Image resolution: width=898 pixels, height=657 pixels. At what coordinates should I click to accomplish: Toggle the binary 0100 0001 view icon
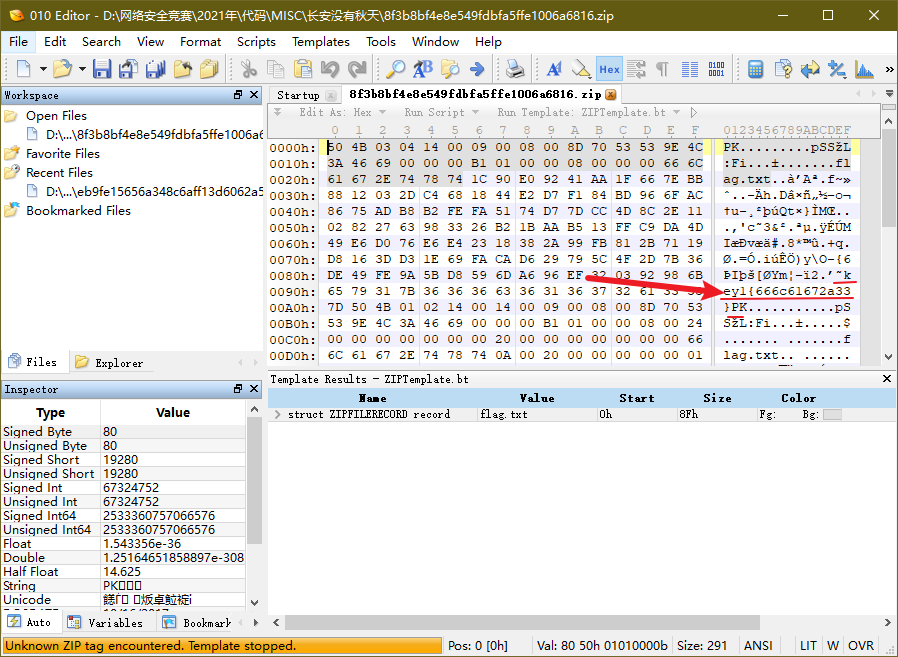716,69
